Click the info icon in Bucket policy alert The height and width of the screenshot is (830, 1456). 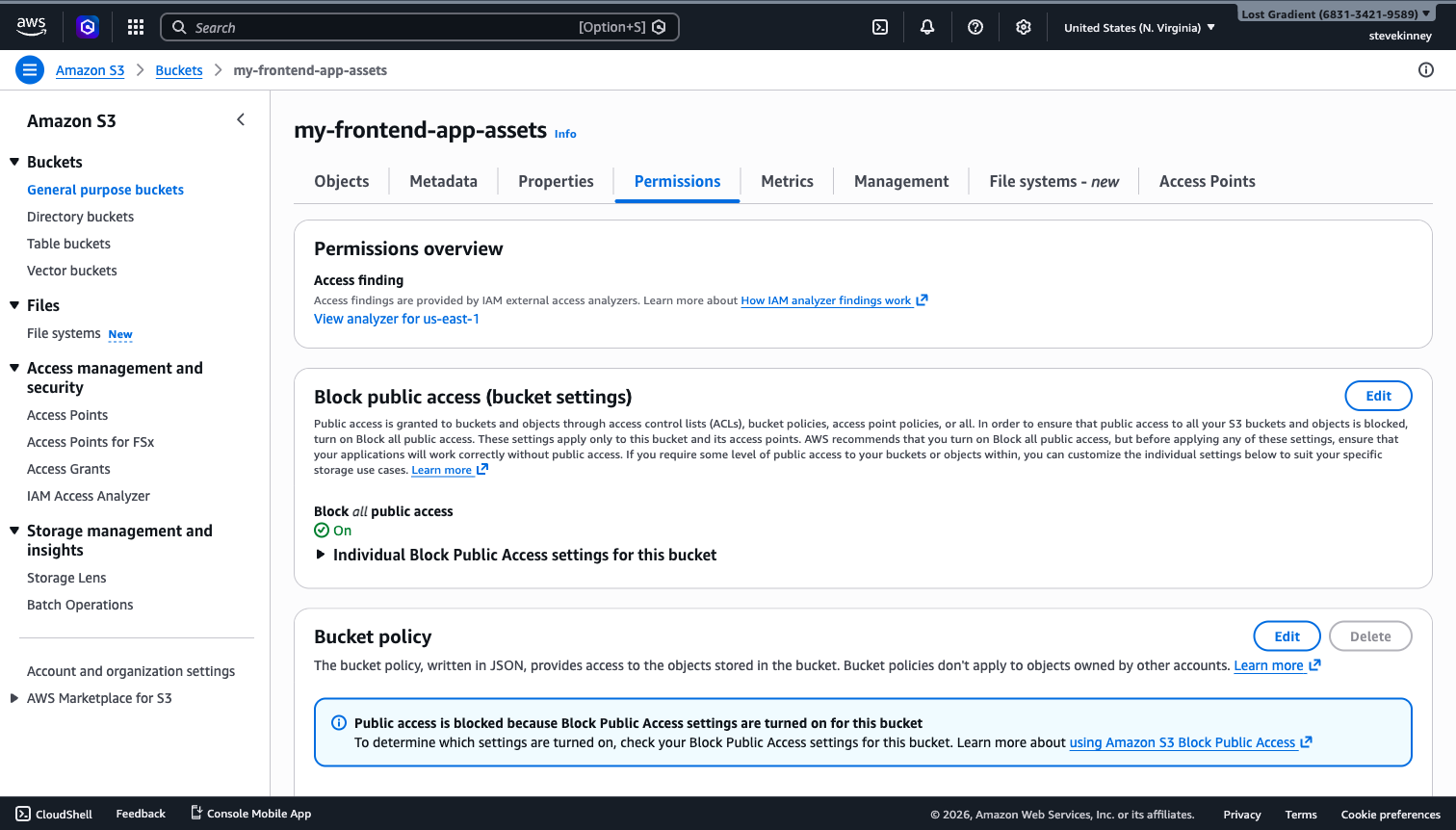339,722
